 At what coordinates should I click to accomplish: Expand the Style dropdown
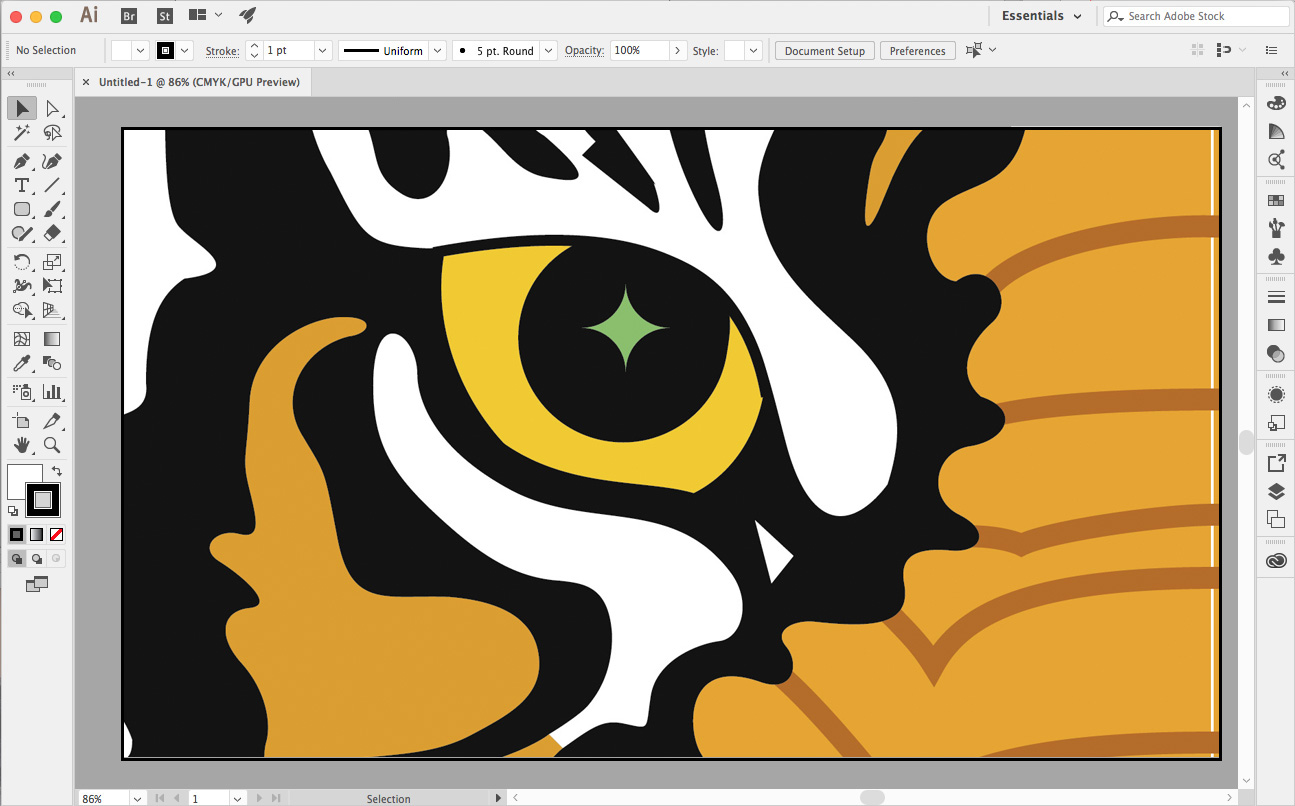click(753, 51)
